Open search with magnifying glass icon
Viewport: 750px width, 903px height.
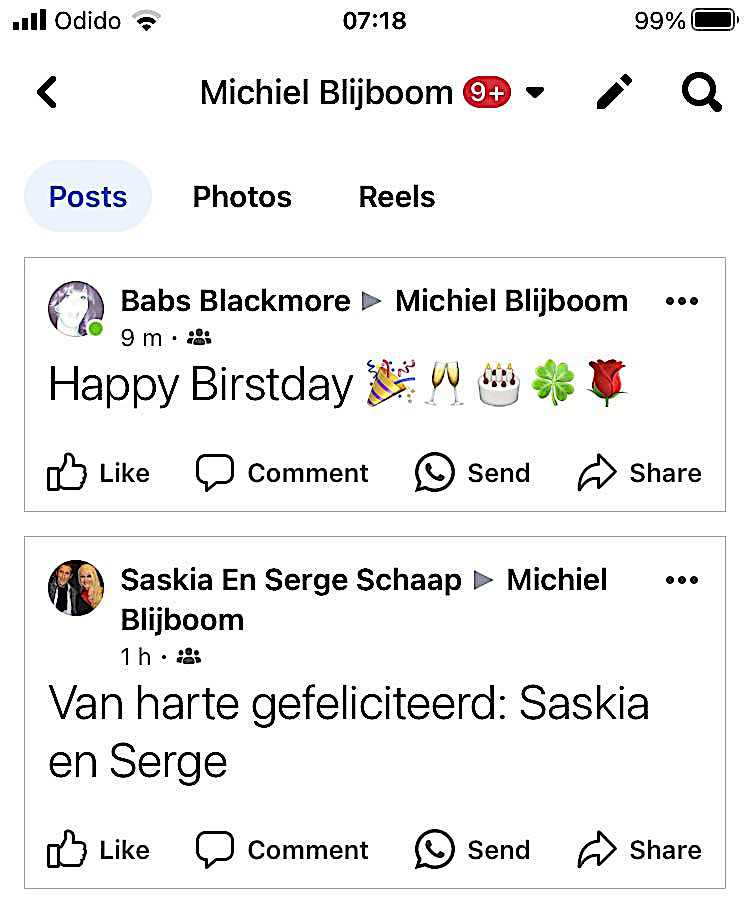click(x=701, y=93)
